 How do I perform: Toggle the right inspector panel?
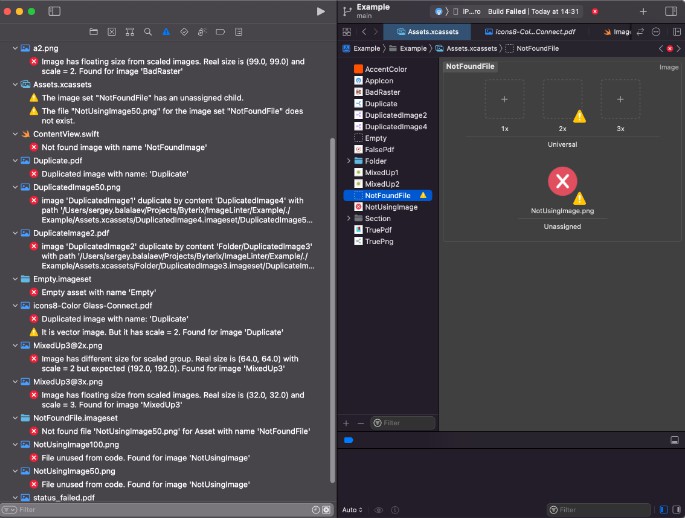671,11
